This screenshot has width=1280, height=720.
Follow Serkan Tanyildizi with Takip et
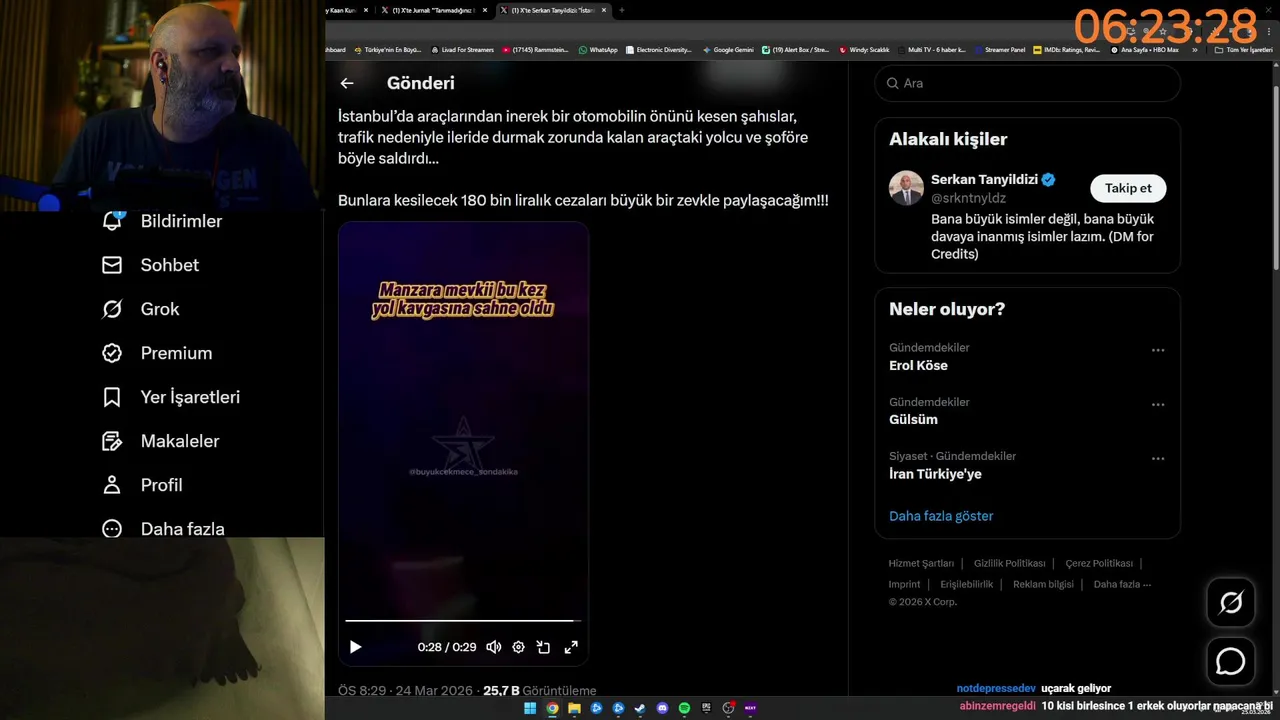pyautogui.click(x=1128, y=188)
